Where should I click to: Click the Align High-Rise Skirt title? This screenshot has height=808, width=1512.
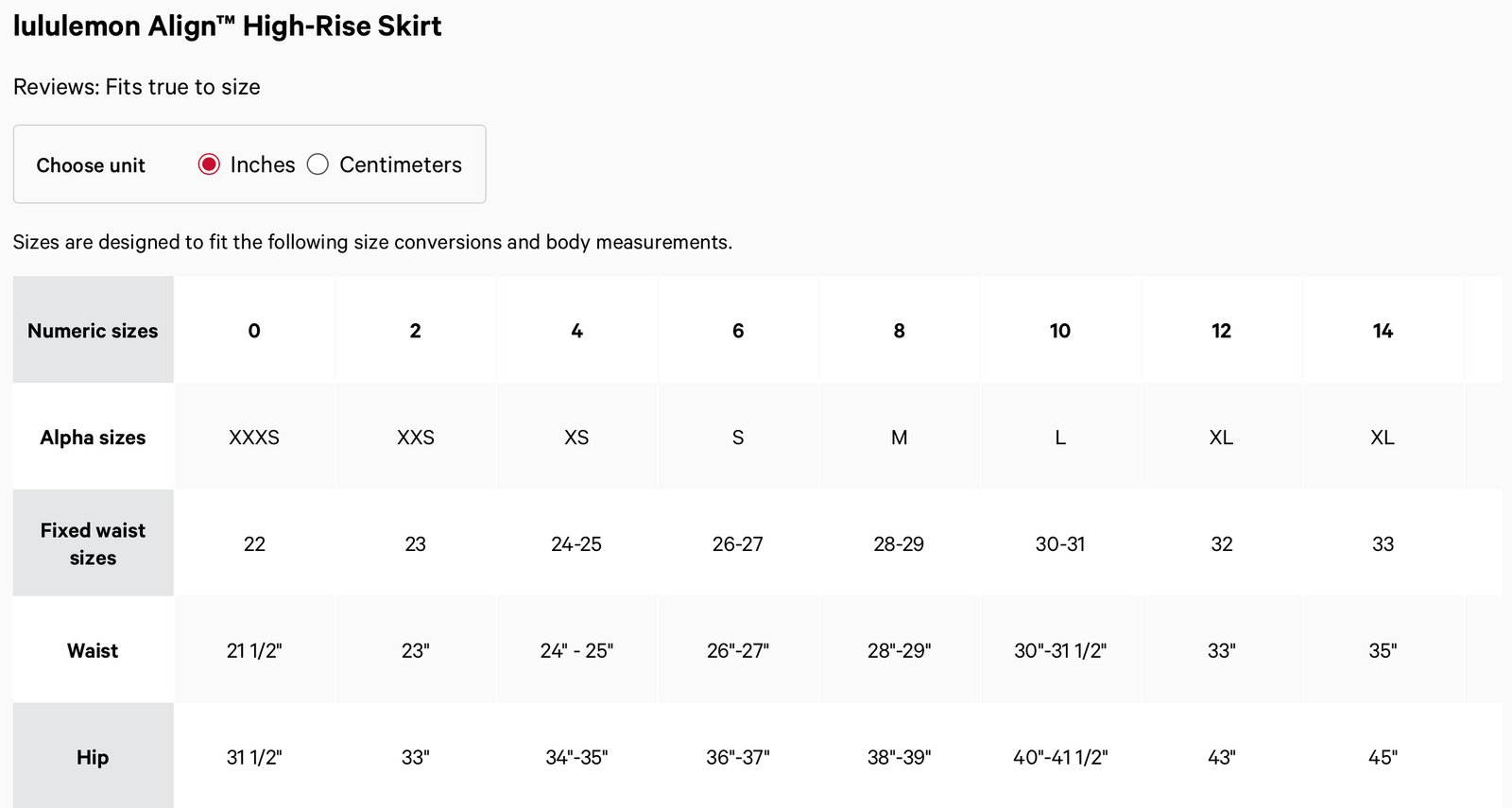(x=228, y=26)
